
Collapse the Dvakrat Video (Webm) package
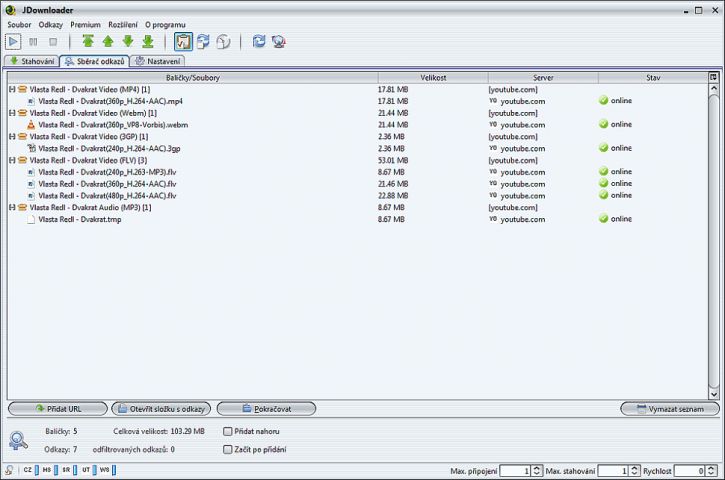pyautogui.click(x=12, y=113)
